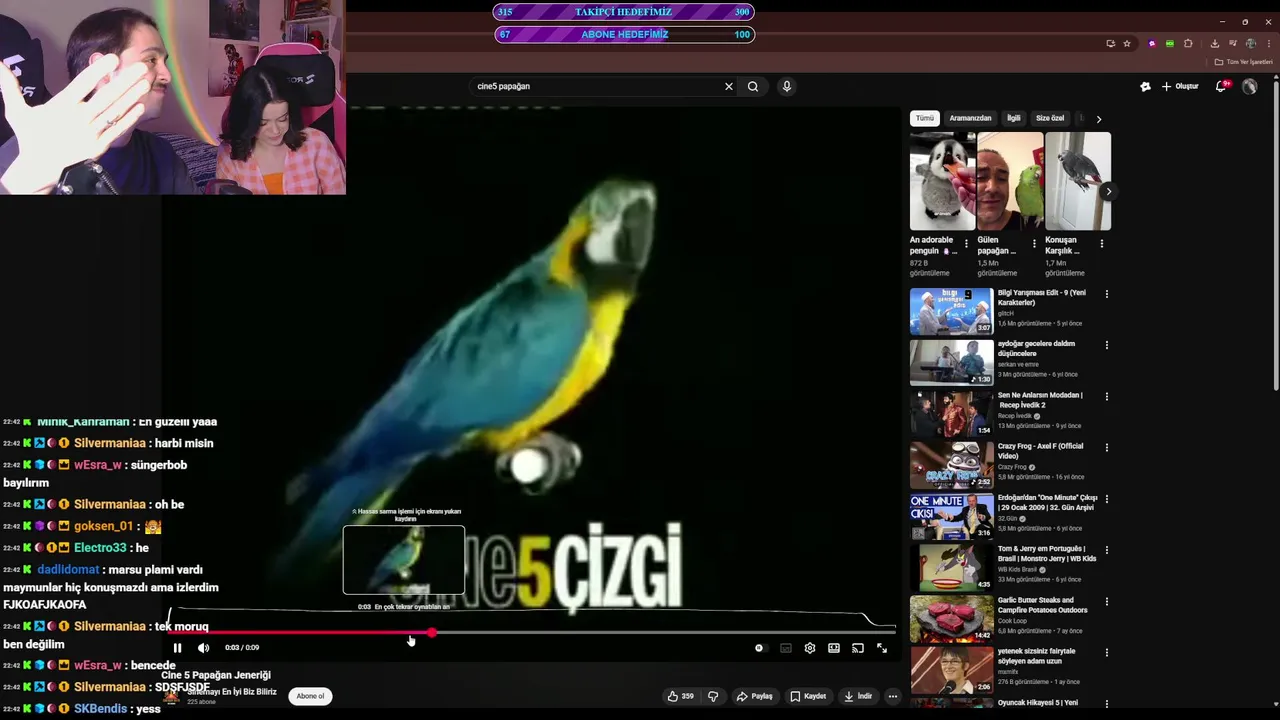Open Chrome three-dot menu

tap(1269, 43)
